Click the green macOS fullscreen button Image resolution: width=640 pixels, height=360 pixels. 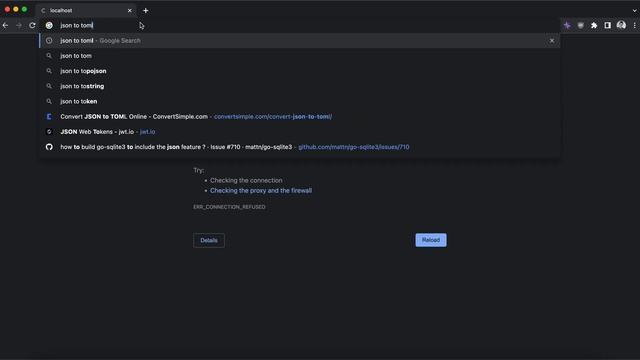(x=24, y=9)
